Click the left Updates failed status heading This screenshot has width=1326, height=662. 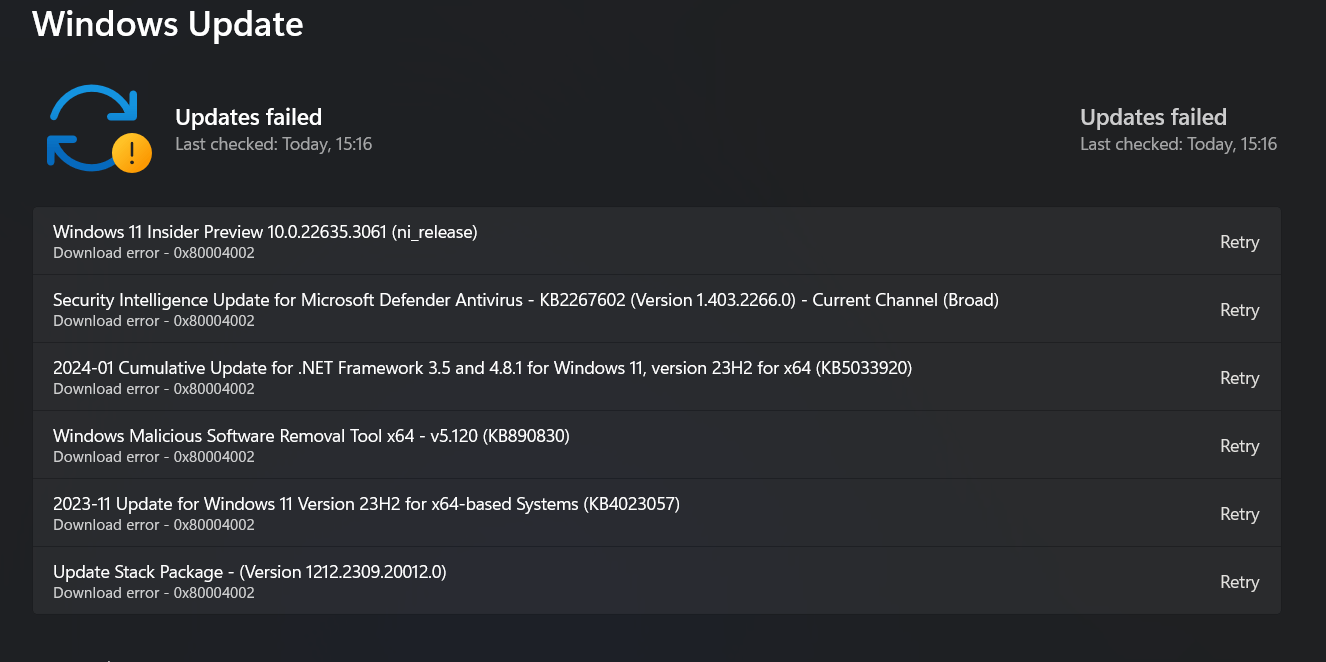tap(248, 117)
